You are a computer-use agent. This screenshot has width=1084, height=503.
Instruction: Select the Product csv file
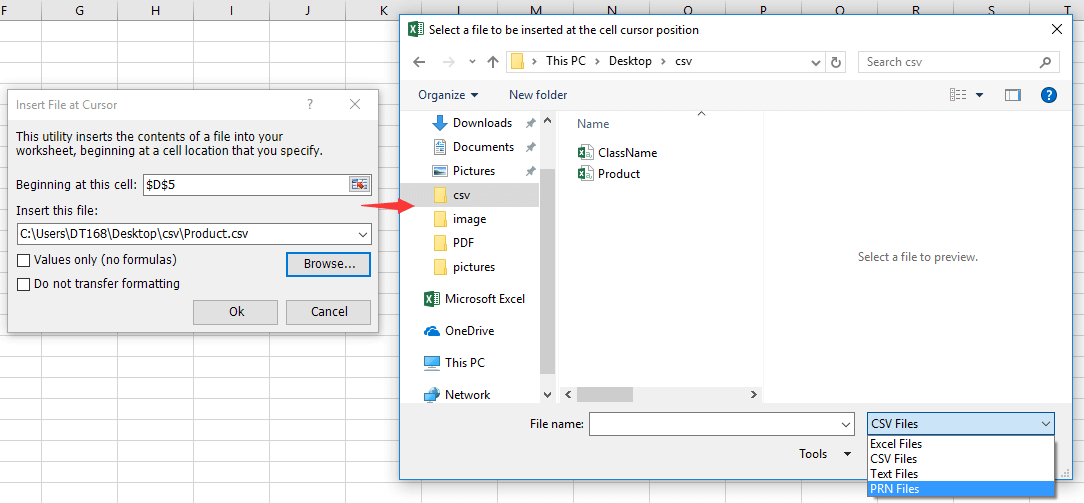(x=609, y=173)
